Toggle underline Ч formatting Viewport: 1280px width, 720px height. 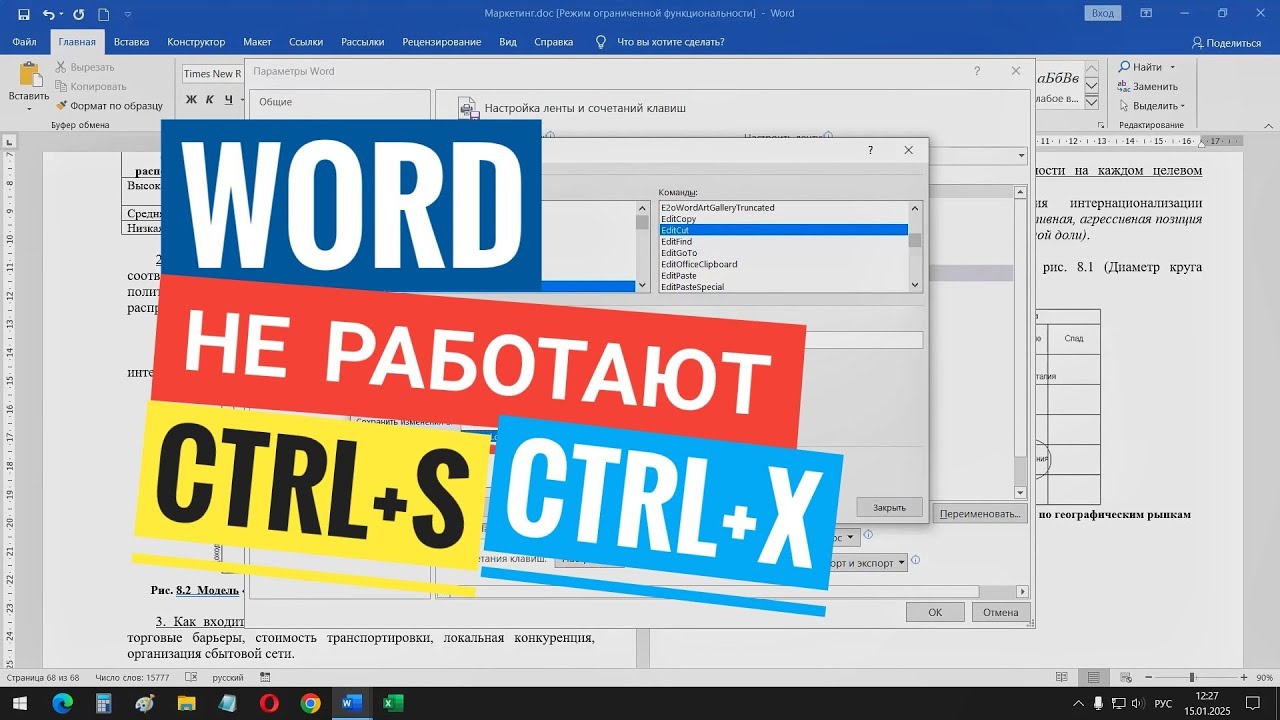click(x=229, y=99)
